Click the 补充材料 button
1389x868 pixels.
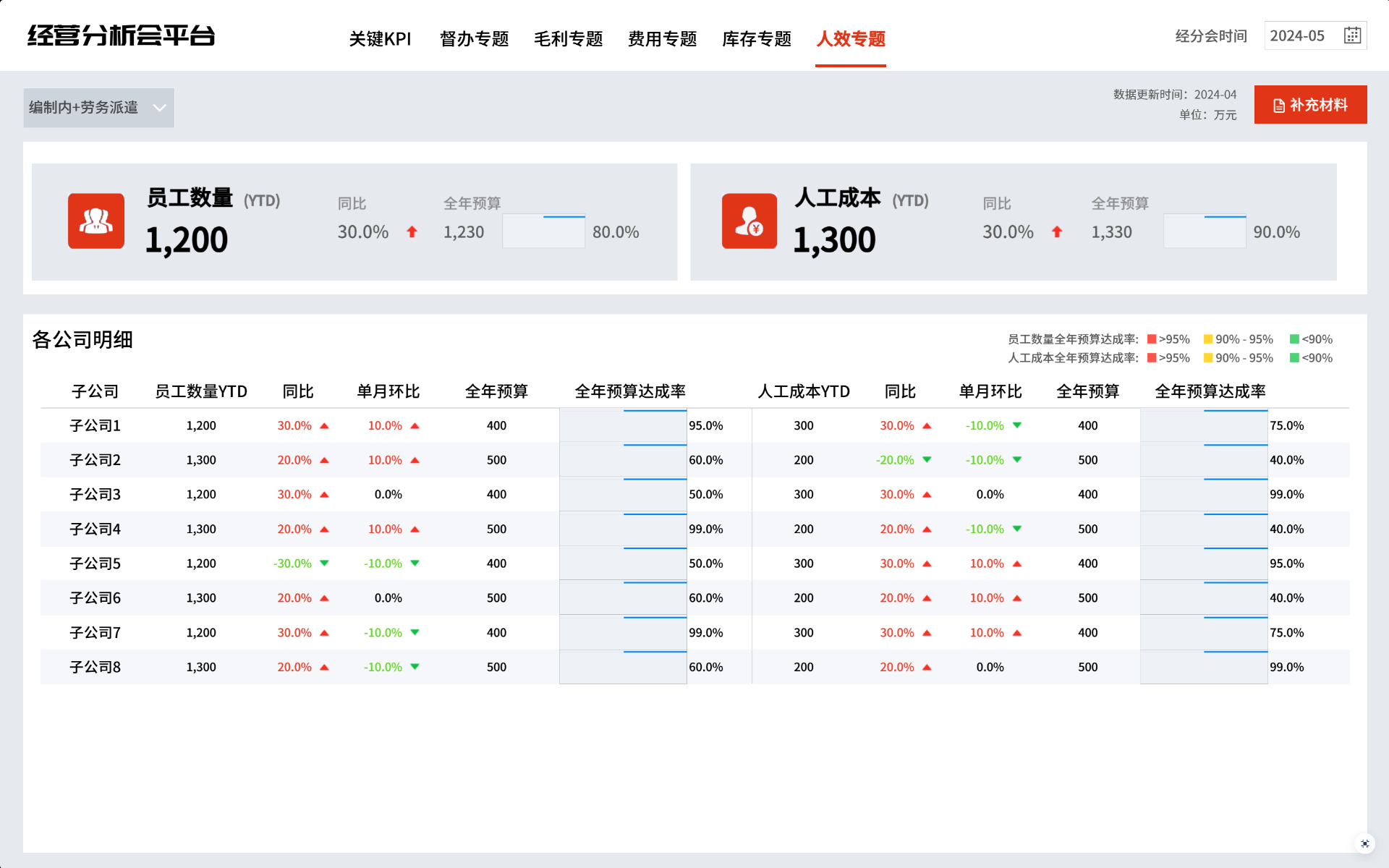pos(1310,105)
